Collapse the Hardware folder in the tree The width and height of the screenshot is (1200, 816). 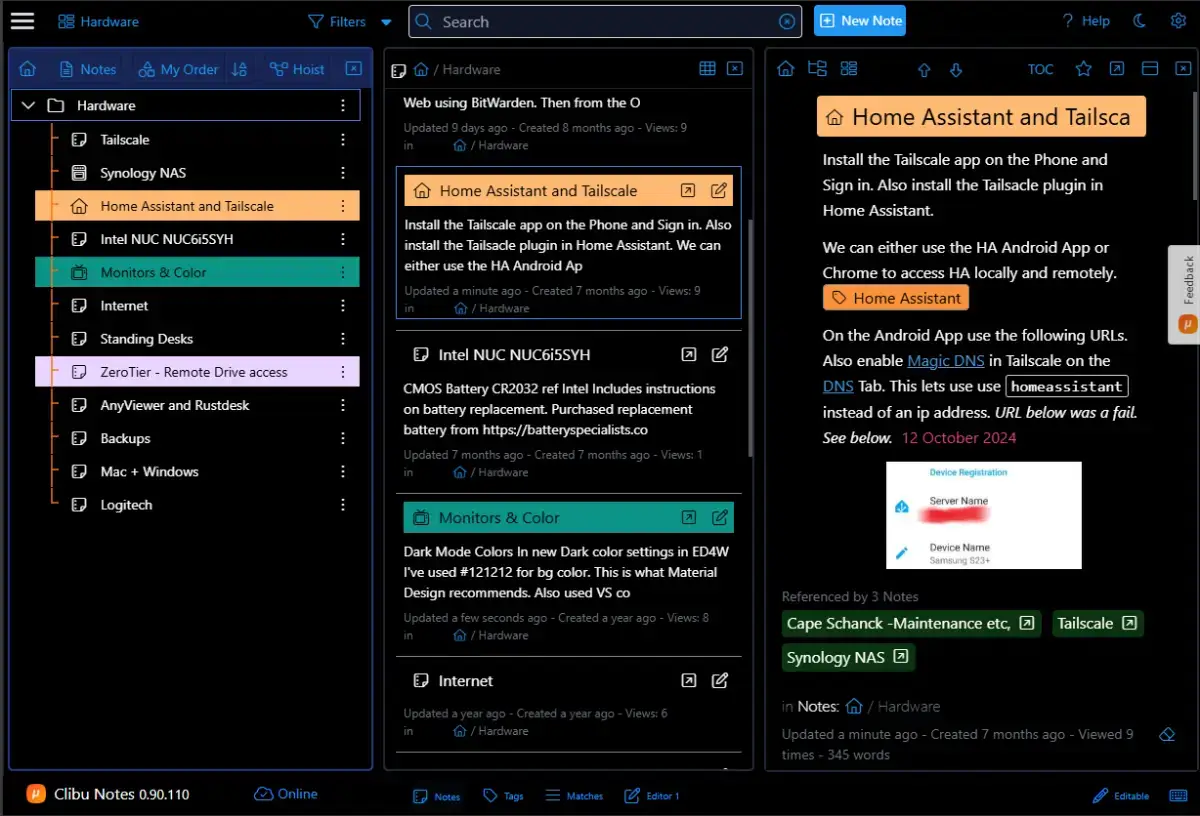coord(28,105)
